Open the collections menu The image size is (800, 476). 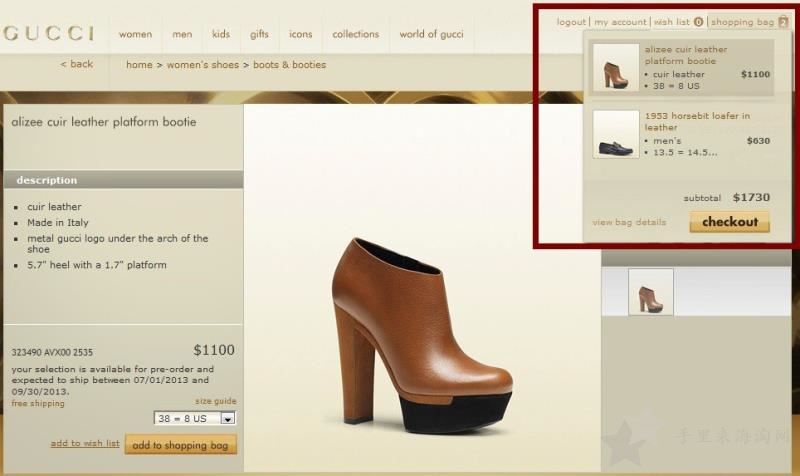[x=356, y=34]
